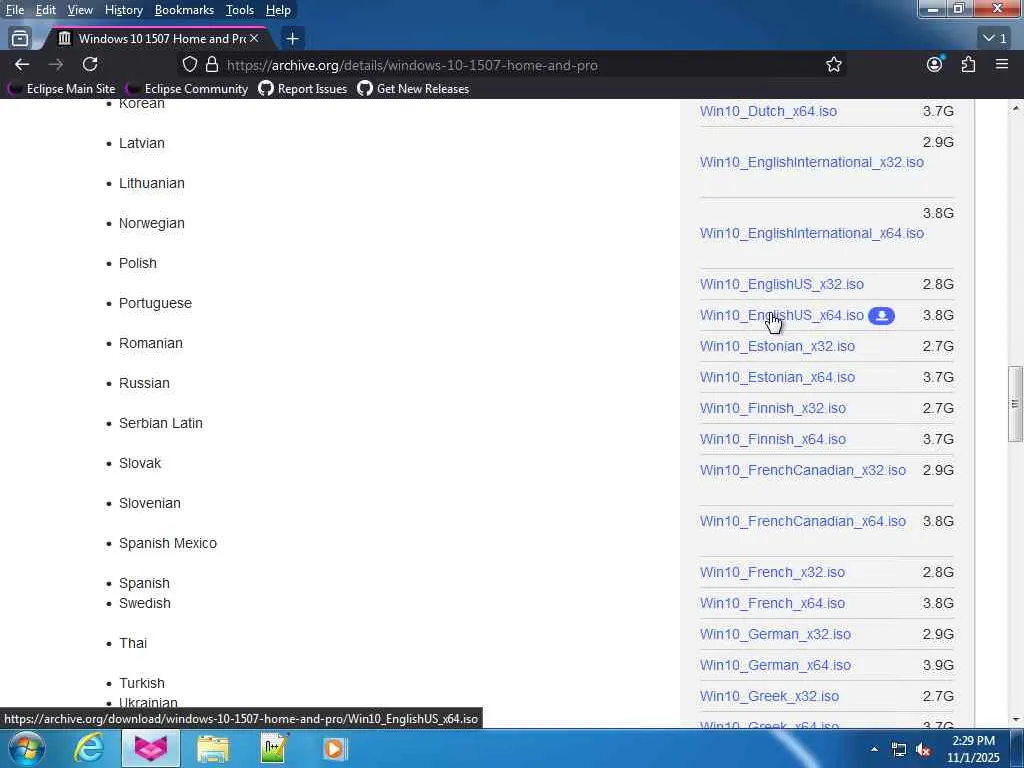The width and height of the screenshot is (1024, 768).
Task: Download Win10_EnglishInternational_x32.iso
Action: pyautogui.click(x=811, y=162)
